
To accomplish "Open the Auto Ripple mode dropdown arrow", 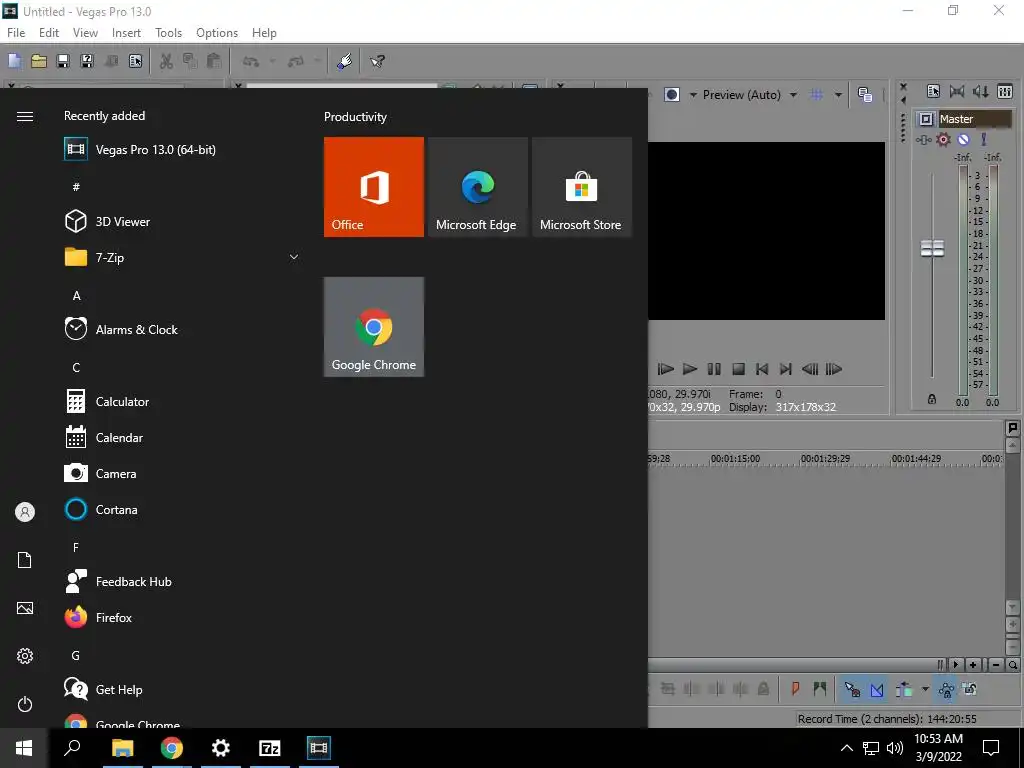I will 925,689.
